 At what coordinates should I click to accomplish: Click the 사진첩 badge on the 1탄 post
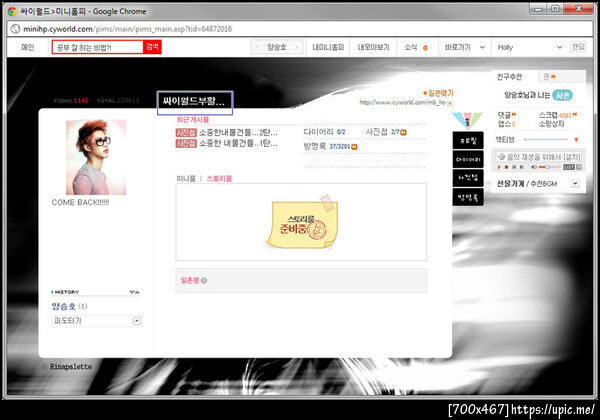tap(186, 143)
